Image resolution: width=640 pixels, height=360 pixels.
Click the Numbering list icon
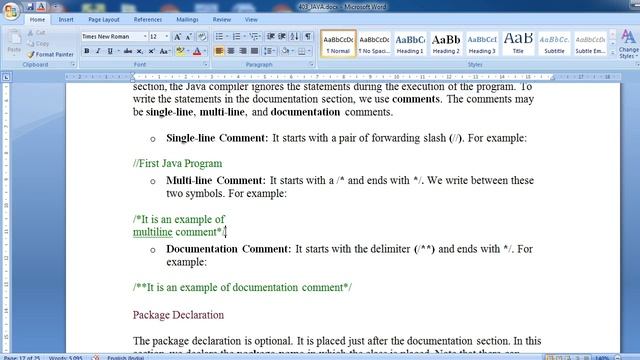click(x=236, y=37)
